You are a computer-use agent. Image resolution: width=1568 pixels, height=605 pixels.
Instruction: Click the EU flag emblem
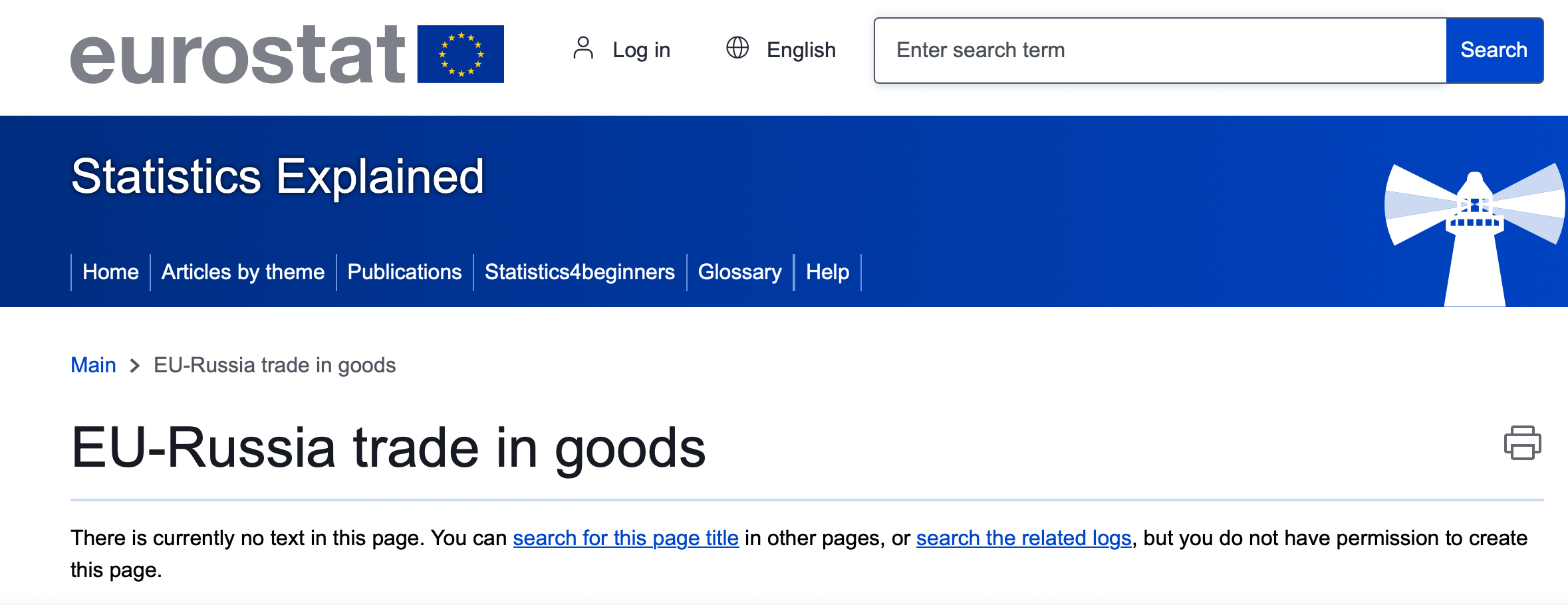460,54
